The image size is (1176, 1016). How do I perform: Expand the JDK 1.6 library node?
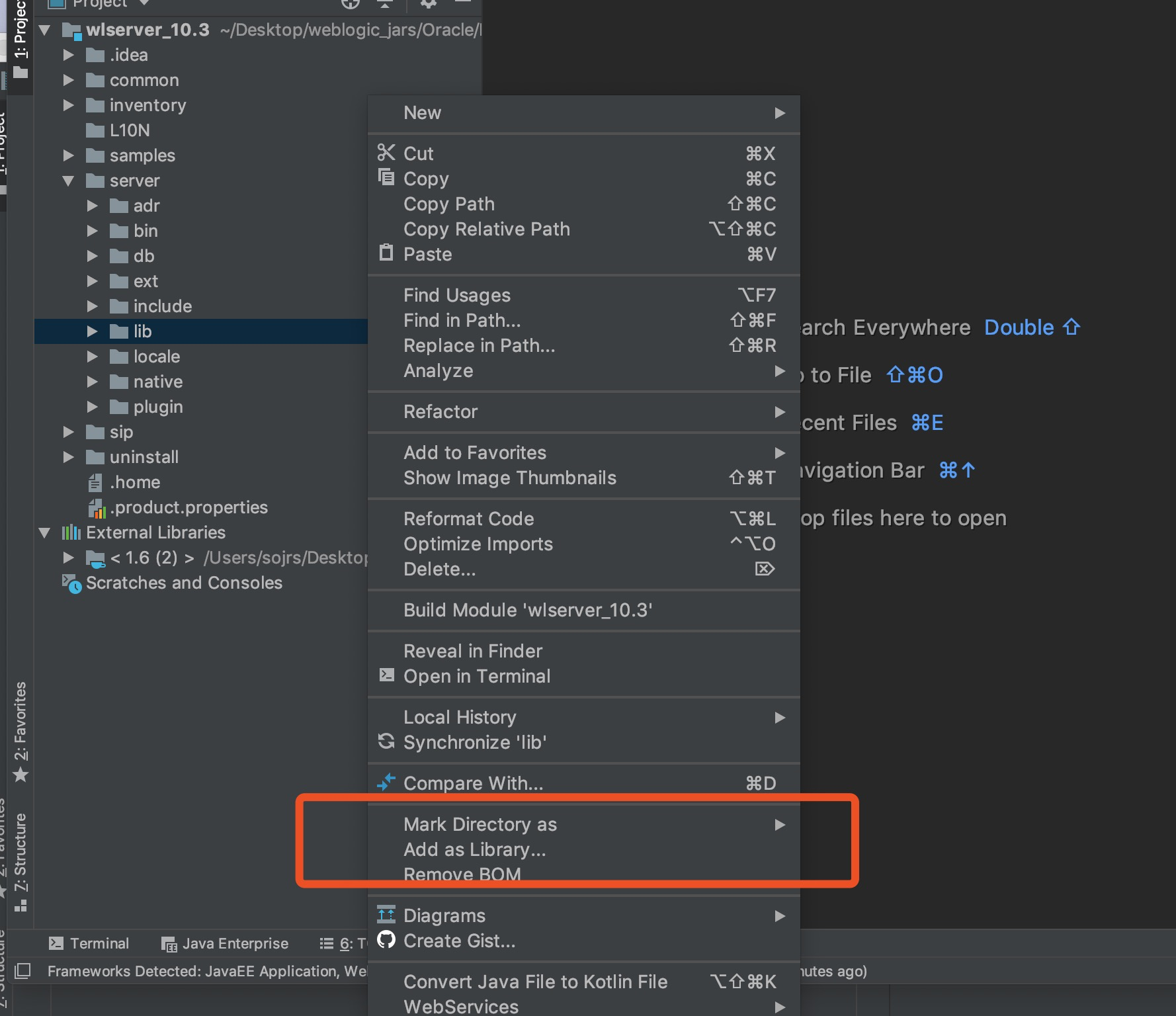[68, 558]
